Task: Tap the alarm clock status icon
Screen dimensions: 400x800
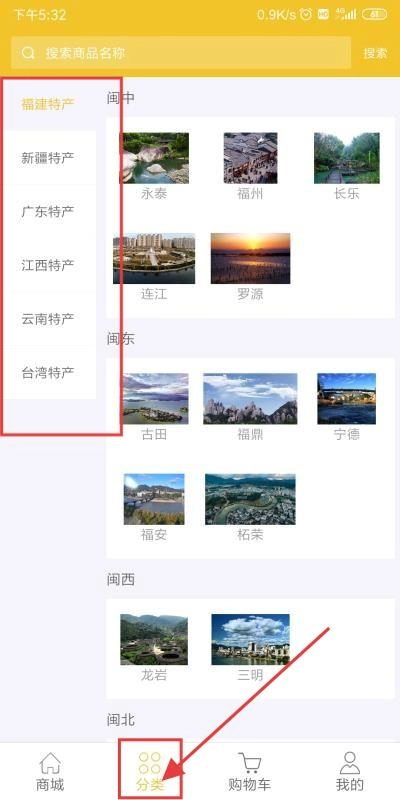Action: click(x=306, y=15)
